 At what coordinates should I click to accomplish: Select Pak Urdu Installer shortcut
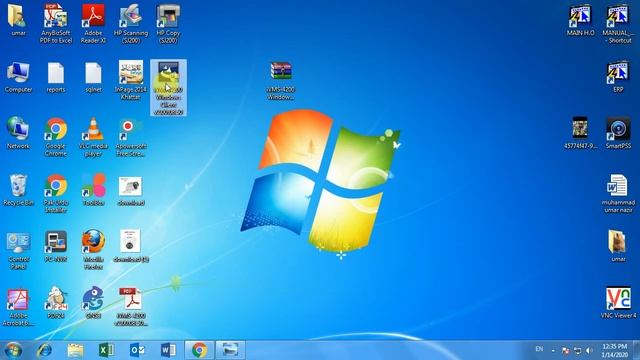[56, 193]
